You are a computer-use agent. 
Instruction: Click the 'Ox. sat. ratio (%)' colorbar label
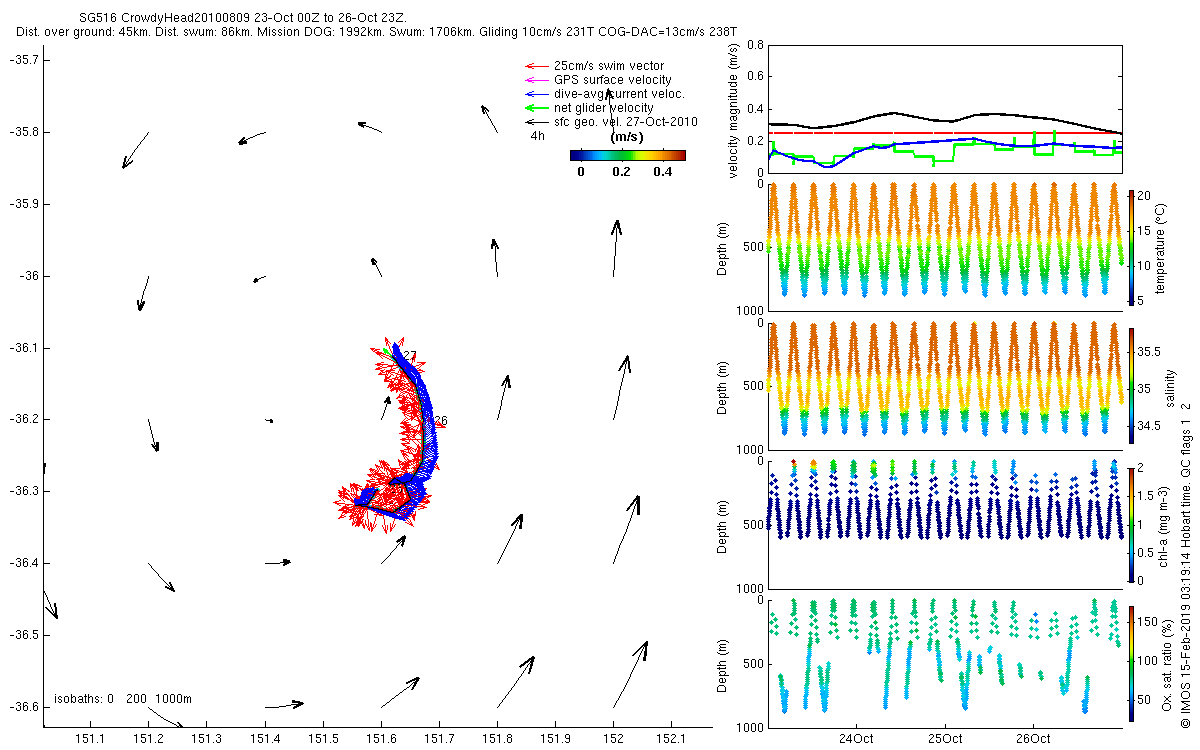point(1168,663)
